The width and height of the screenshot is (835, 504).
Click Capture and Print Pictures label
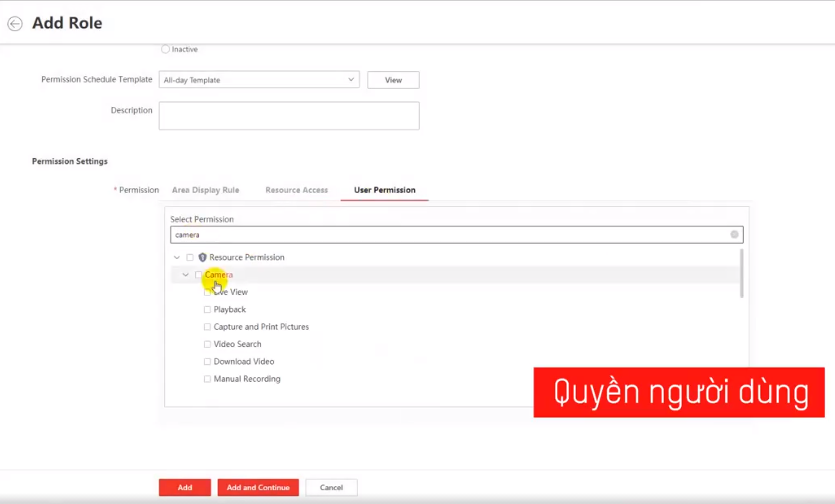tap(261, 327)
